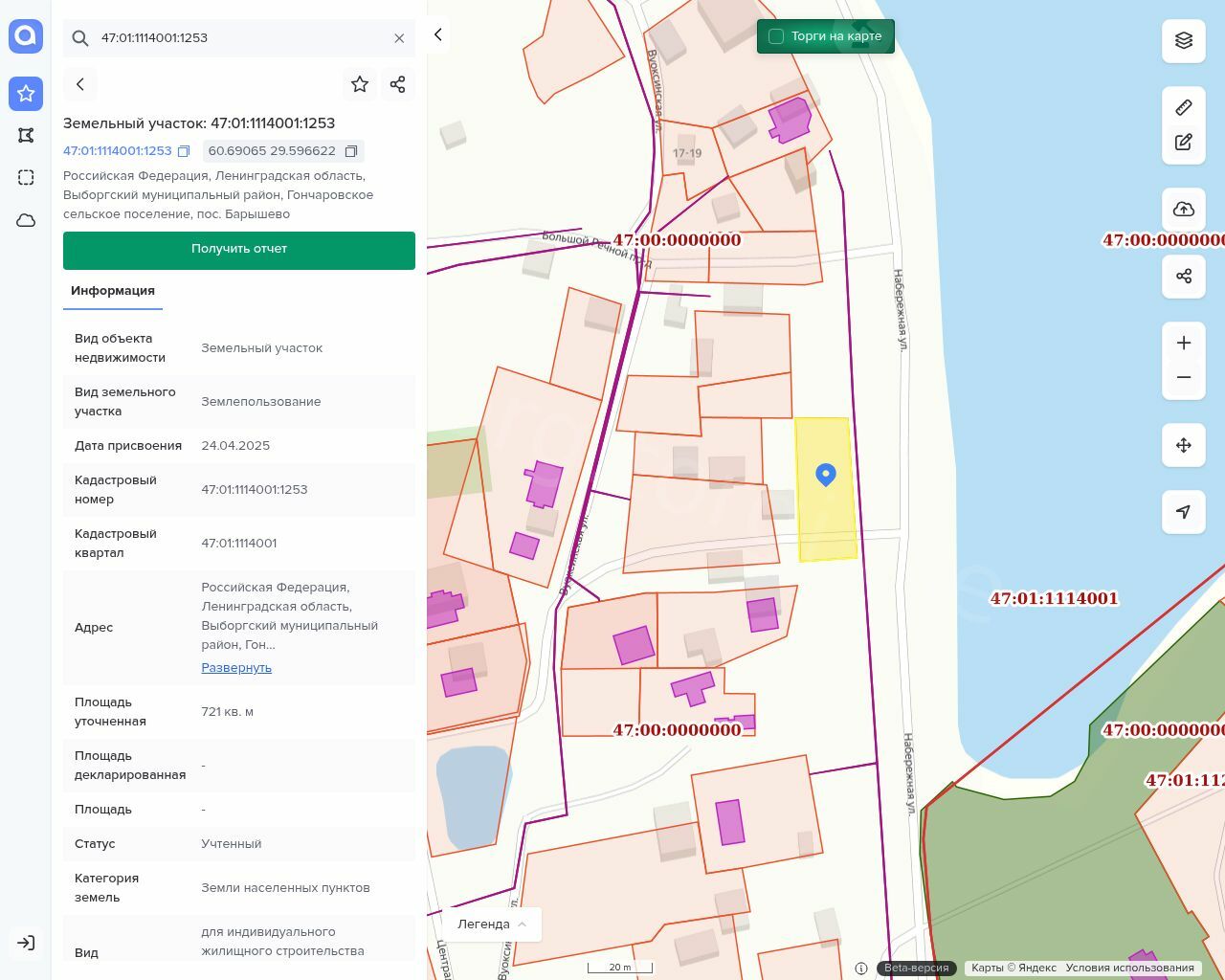Screen dimensions: 1225x980
Task: Add parcel to favorites with star
Action: click(x=360, y=84)
